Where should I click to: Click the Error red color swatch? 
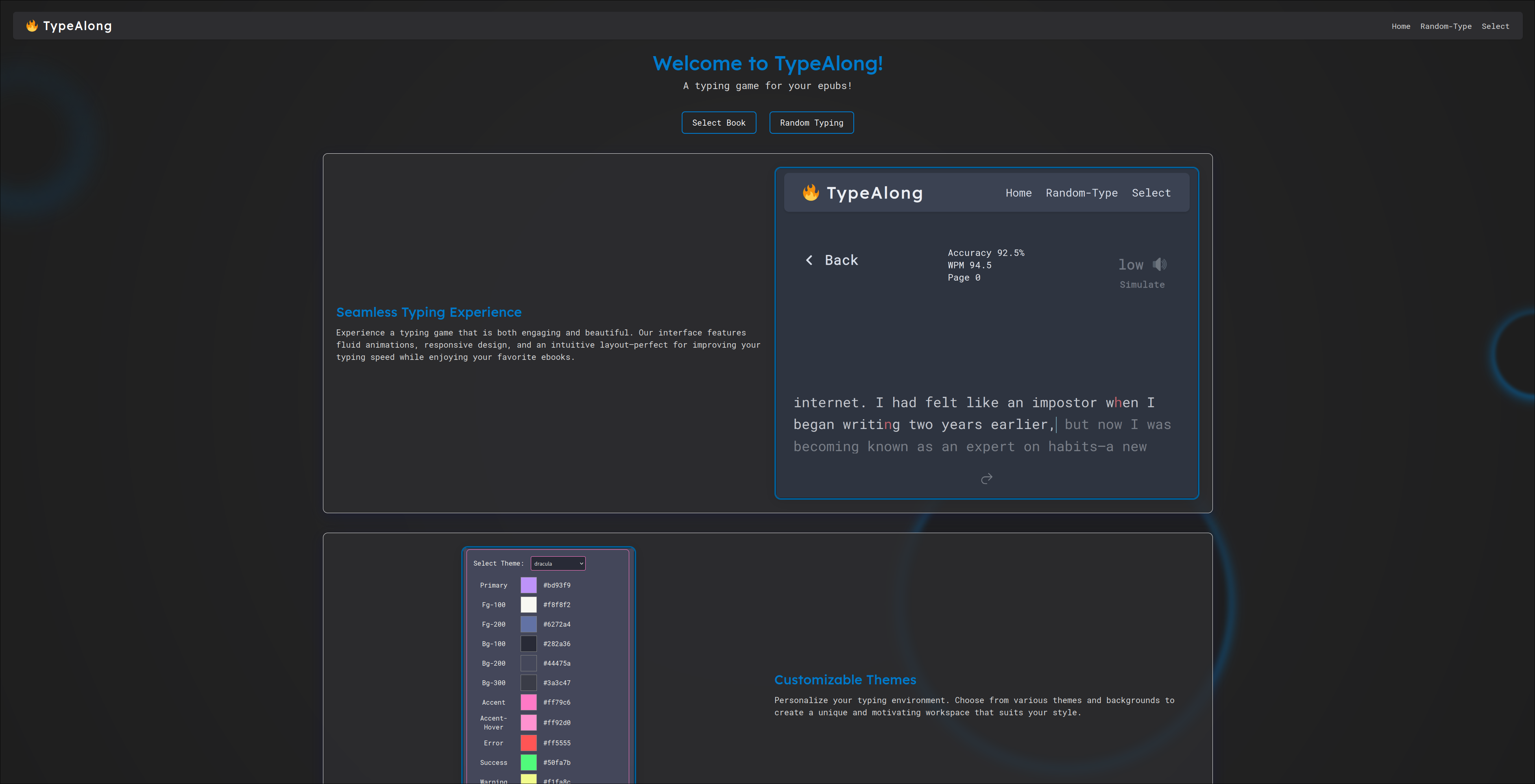(x=529, y=743)
